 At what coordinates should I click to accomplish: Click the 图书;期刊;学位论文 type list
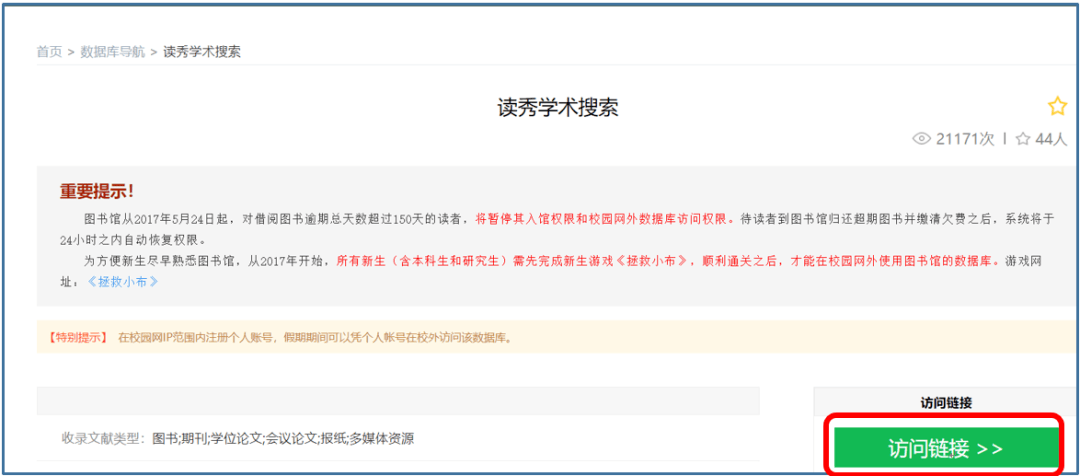tap(283, 439)
